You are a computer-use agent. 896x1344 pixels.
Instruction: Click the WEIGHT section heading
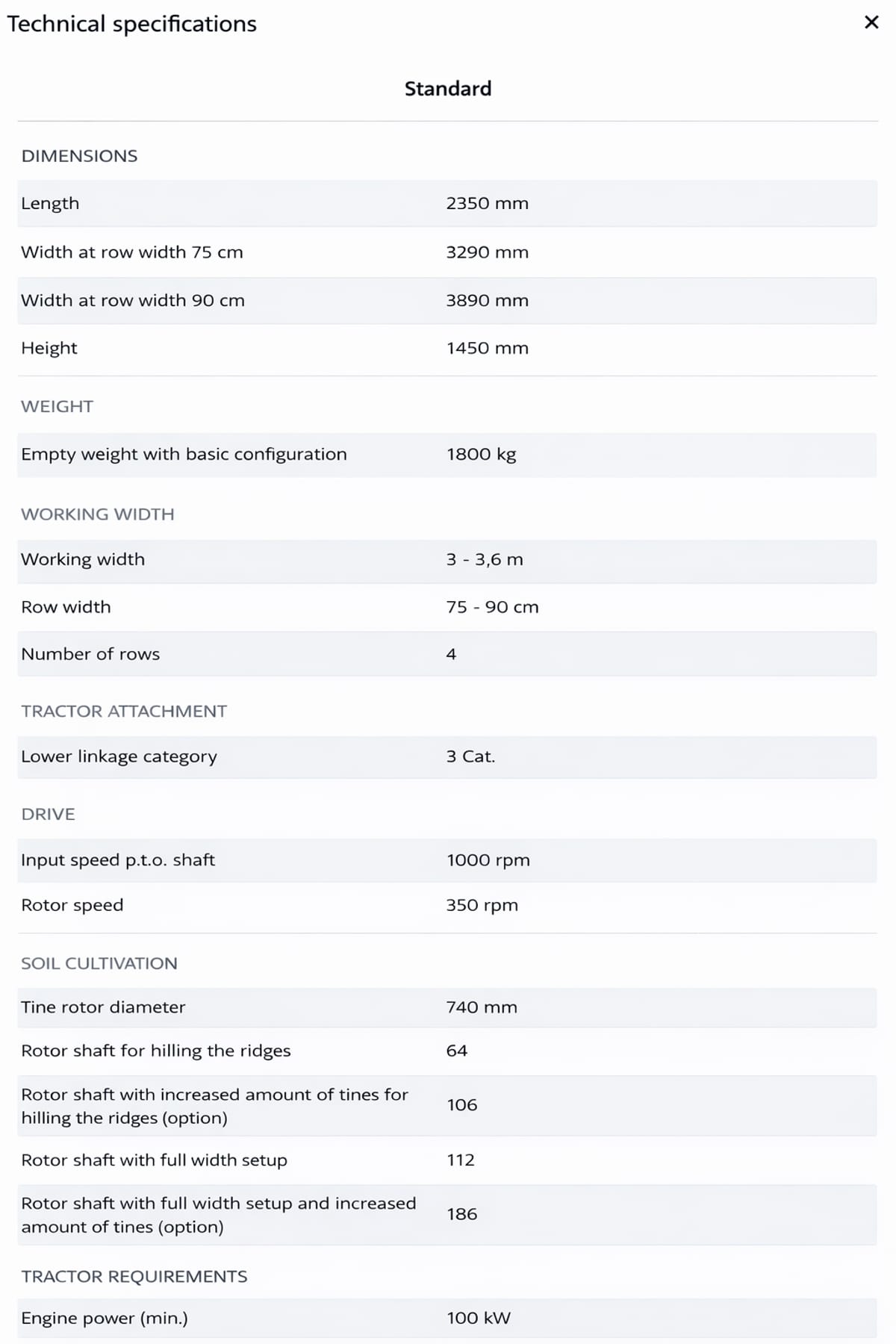(x=57, y=406)
